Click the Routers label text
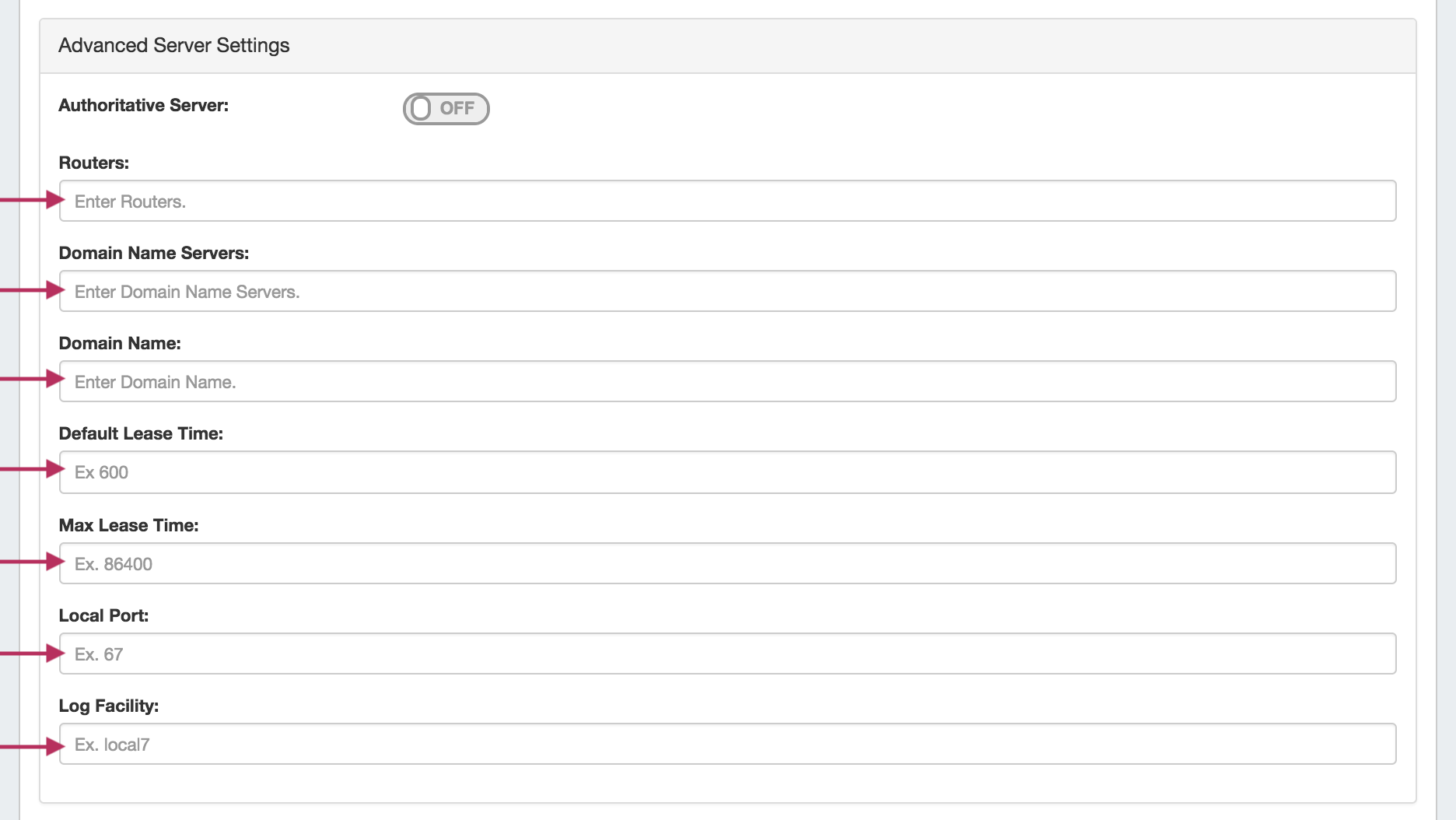Image resolution: width=1456 pixels, height=820 pixels. click(94, 163)
